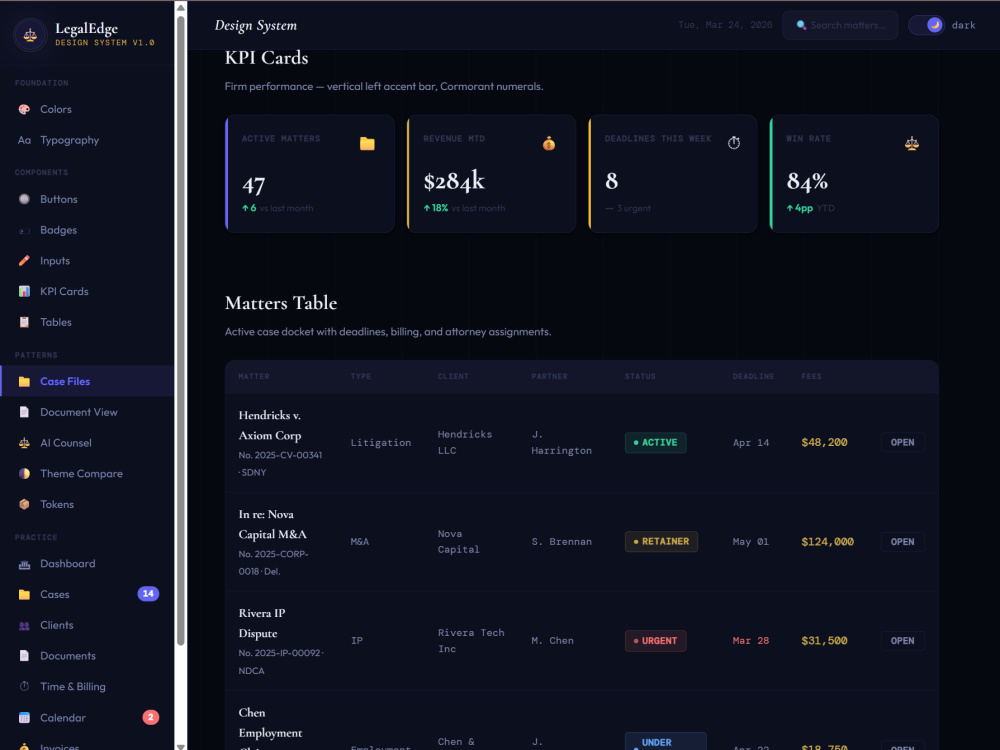The image size is (1000, 750).
Task: Click the KPI Cards chart icon
Action: pos(24,291)
